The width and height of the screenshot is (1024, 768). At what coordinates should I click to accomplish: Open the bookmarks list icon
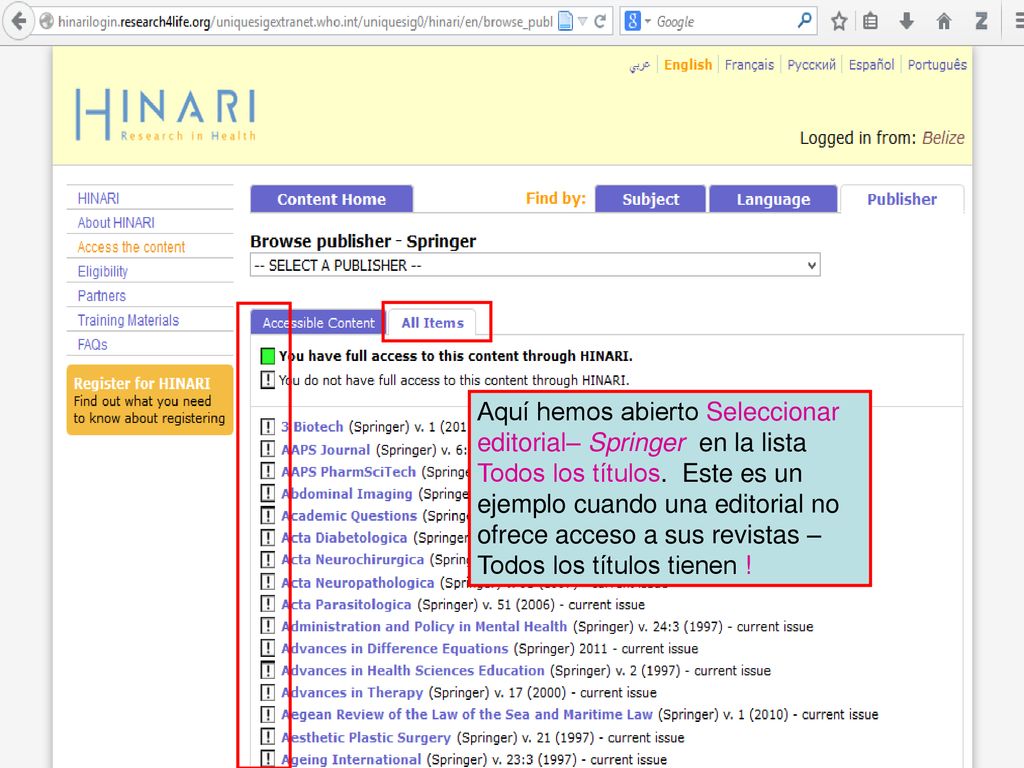click(870, 22)
